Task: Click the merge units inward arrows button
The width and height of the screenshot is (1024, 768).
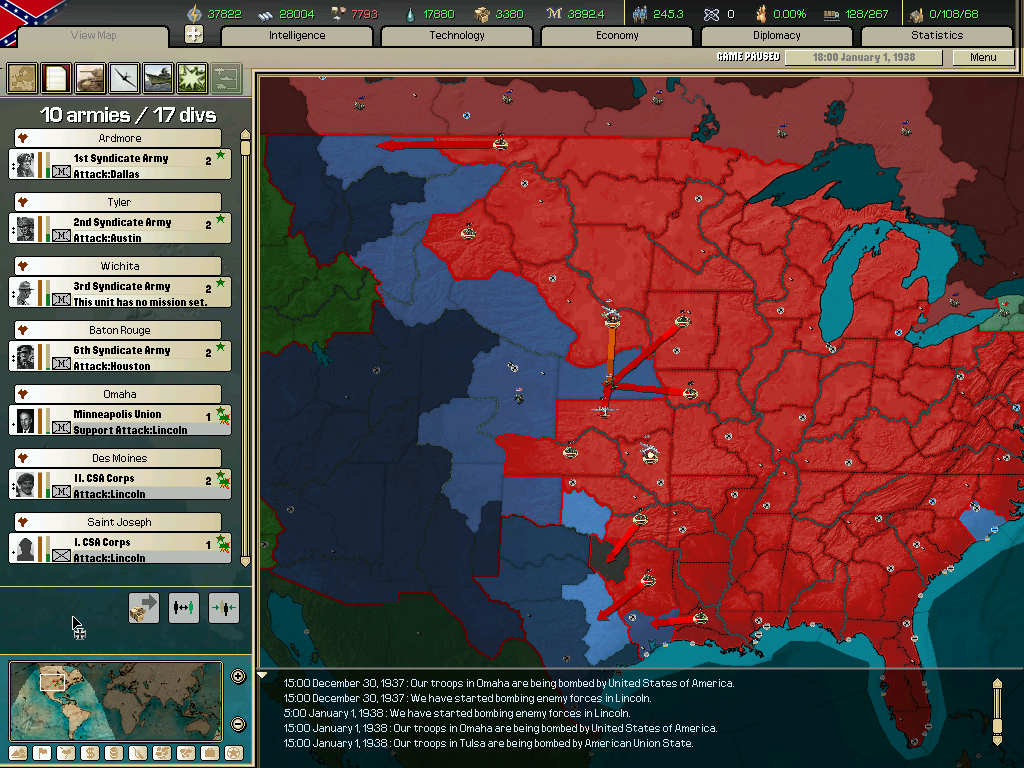Action: coord(224,607)
